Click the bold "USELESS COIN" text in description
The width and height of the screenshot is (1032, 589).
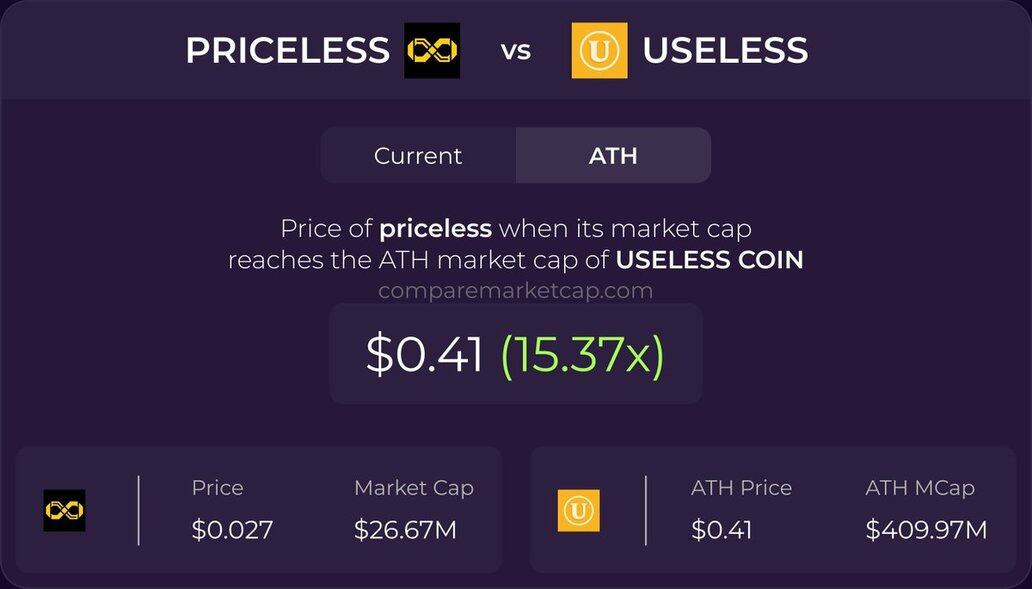(x=709, y=260)
